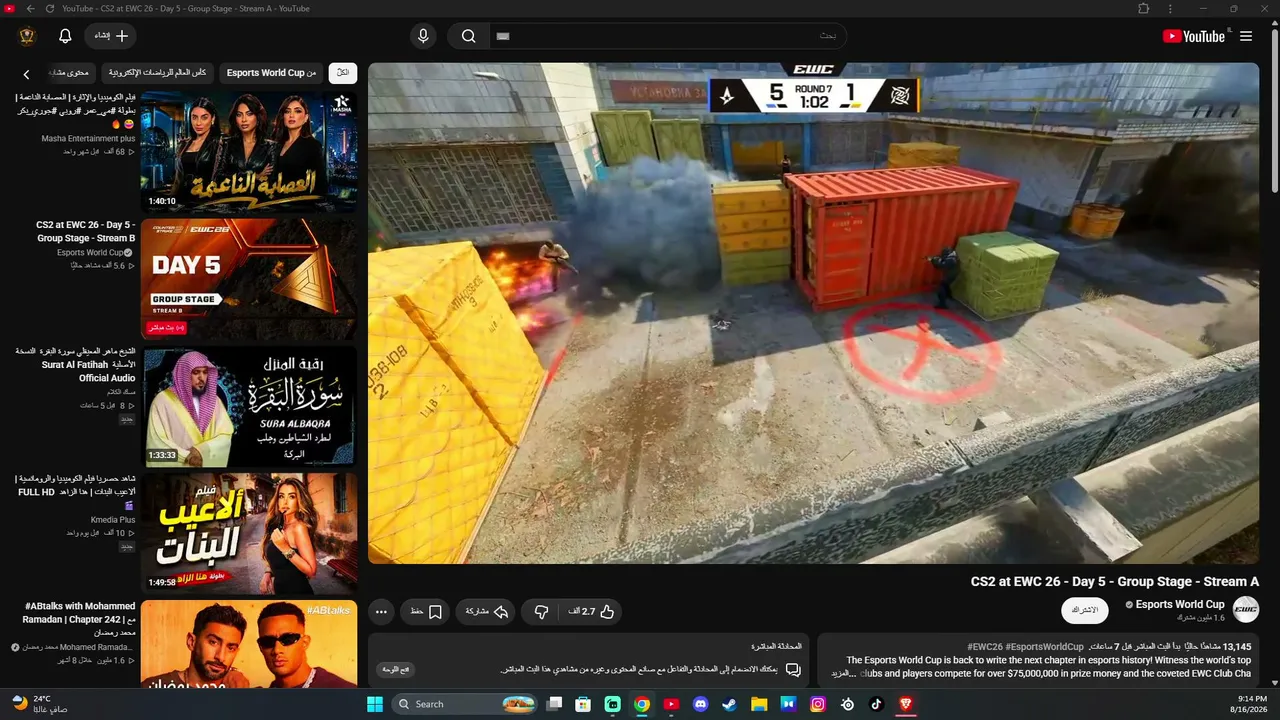Open the YouTube notifications bell
Viewport: 1280px width, 720px height.
[x=65, y=36]
